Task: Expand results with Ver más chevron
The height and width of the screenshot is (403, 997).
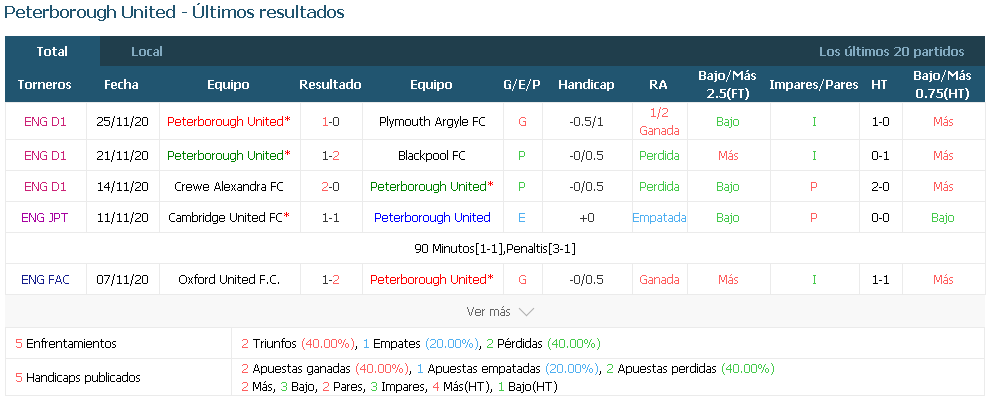Action: tap(500, 311)
